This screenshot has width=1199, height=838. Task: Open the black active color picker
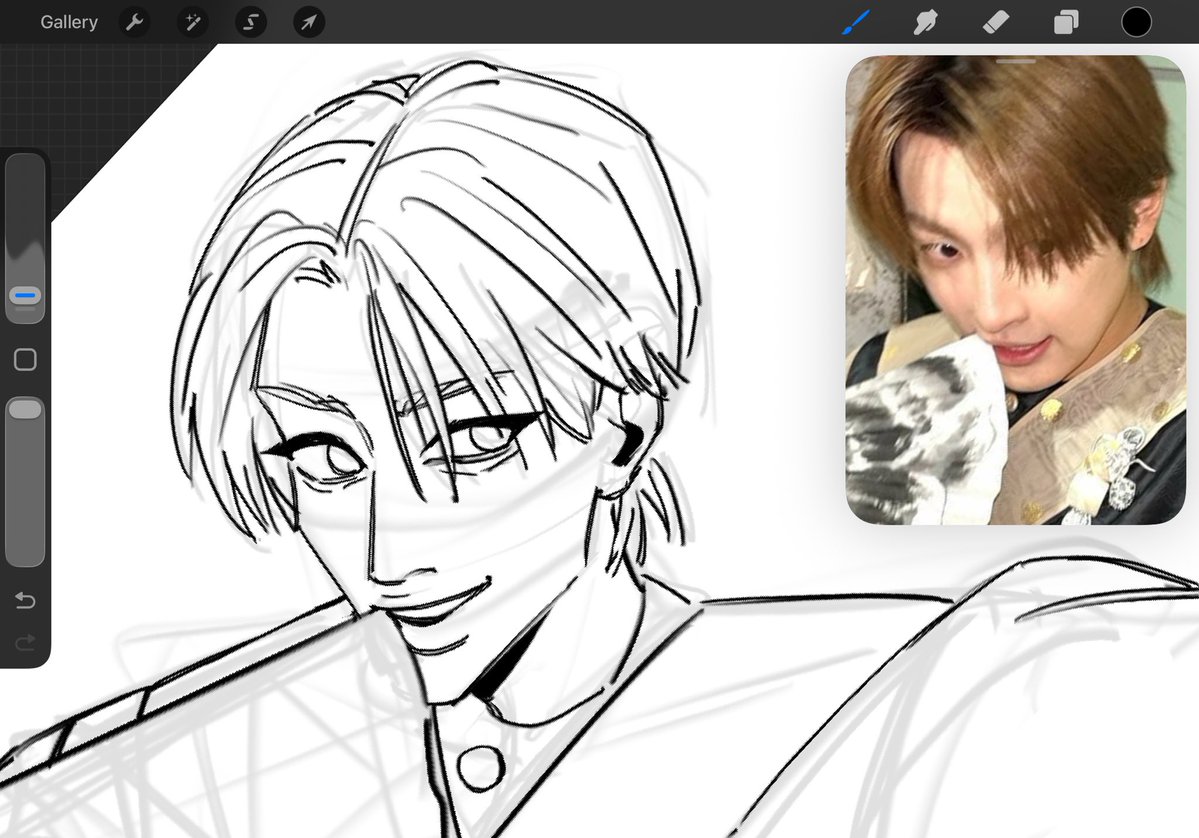[1136, 22]
